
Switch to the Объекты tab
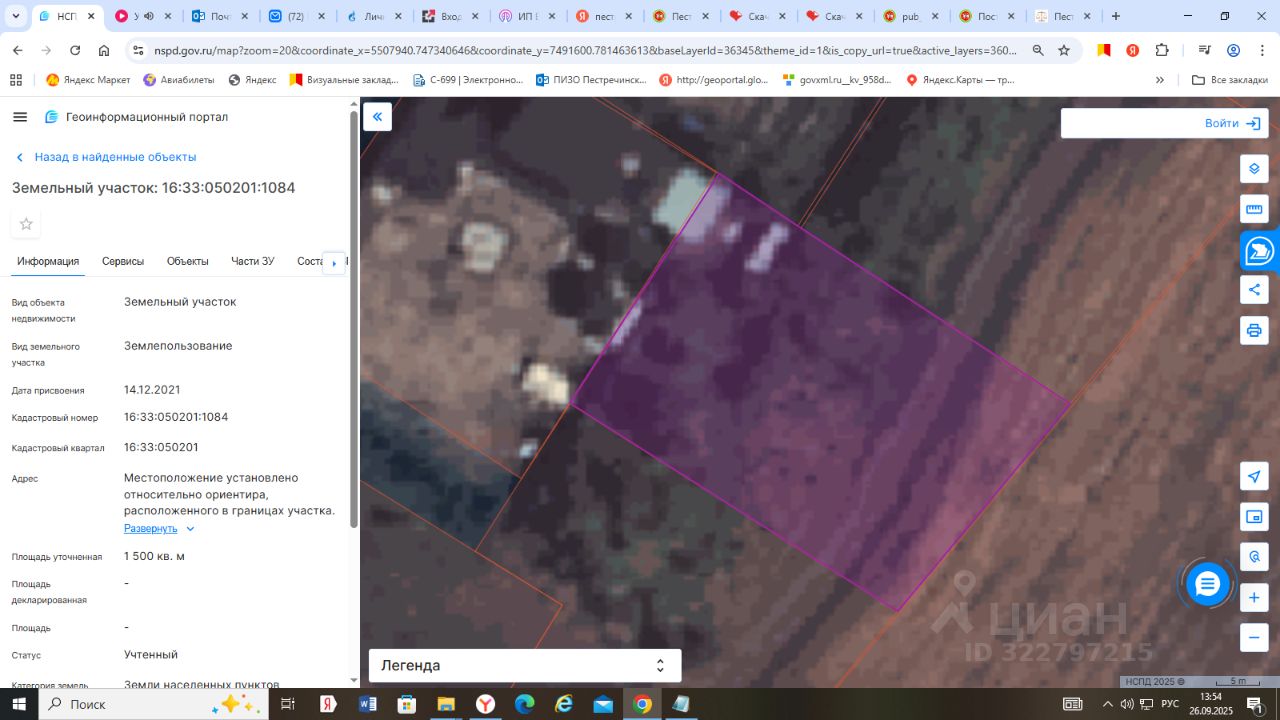pyautogui.click(x=188, y=261)
